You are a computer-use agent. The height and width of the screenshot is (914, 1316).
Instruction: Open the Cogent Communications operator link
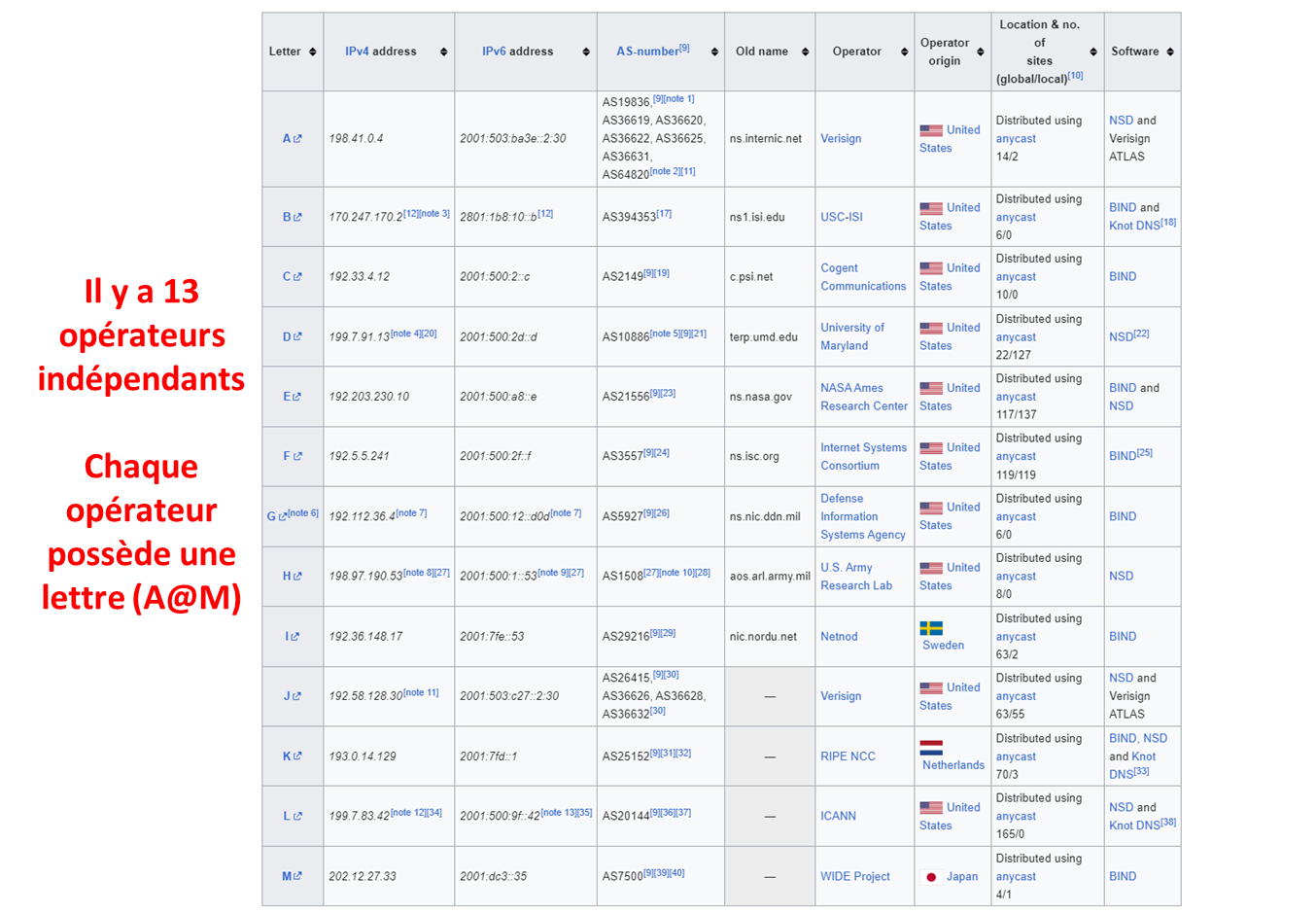click(862, 277)
